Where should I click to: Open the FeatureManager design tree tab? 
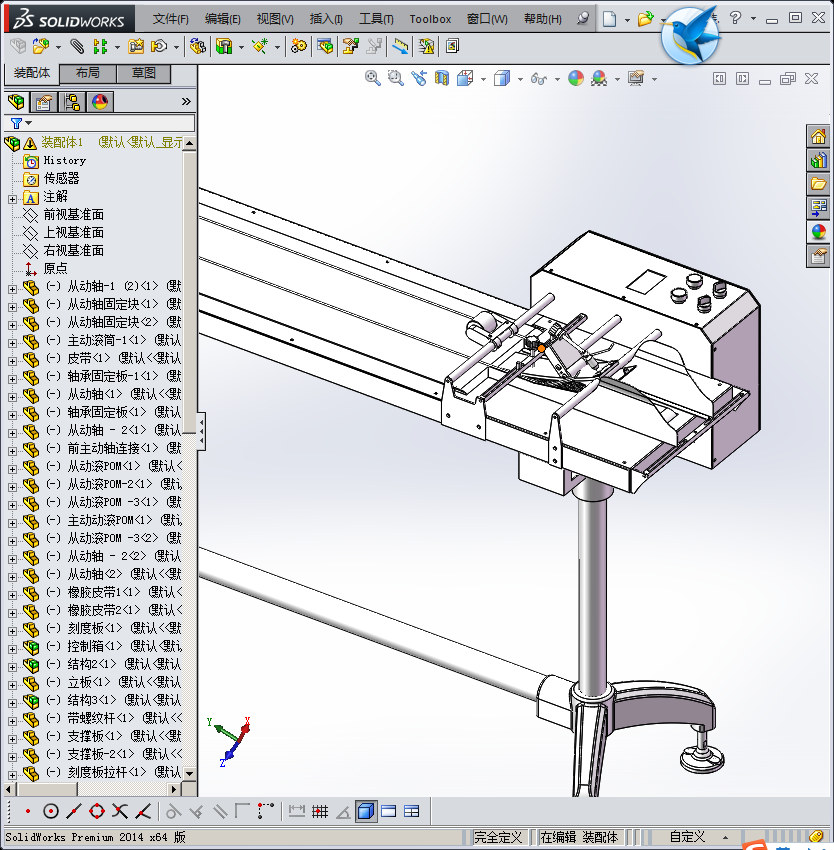[x=16, y=102]
